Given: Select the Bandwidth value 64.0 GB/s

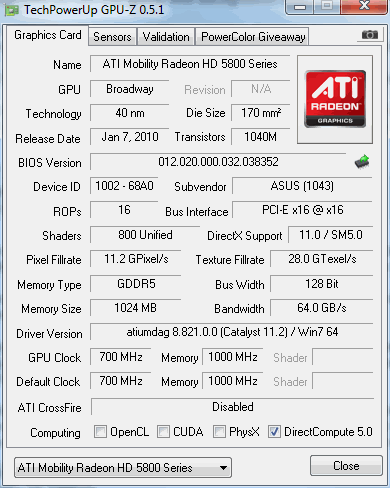Looking at the screenshot, I should point(322,308).
